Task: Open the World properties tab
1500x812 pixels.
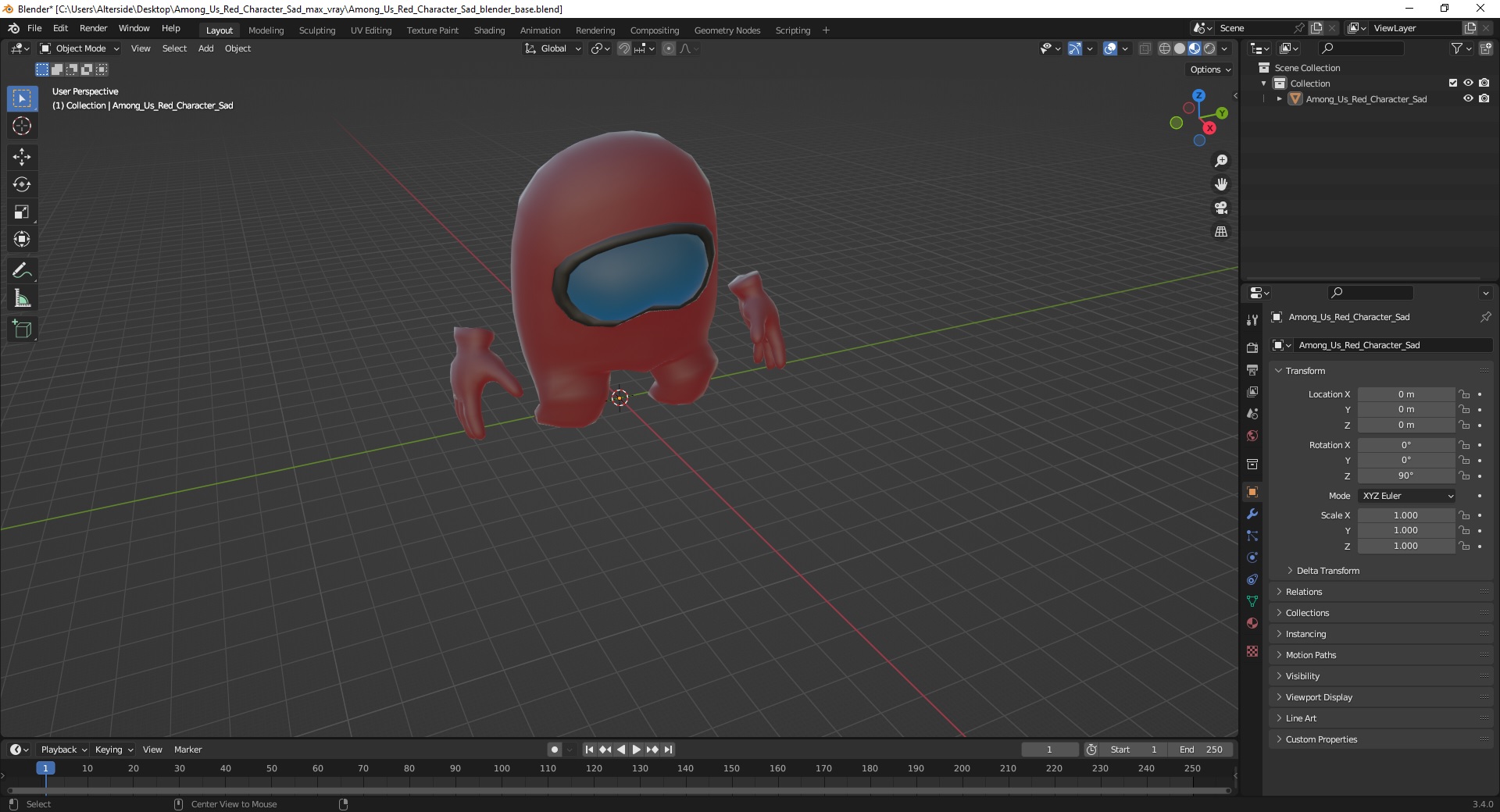Action: click(x=1252, y=435)
